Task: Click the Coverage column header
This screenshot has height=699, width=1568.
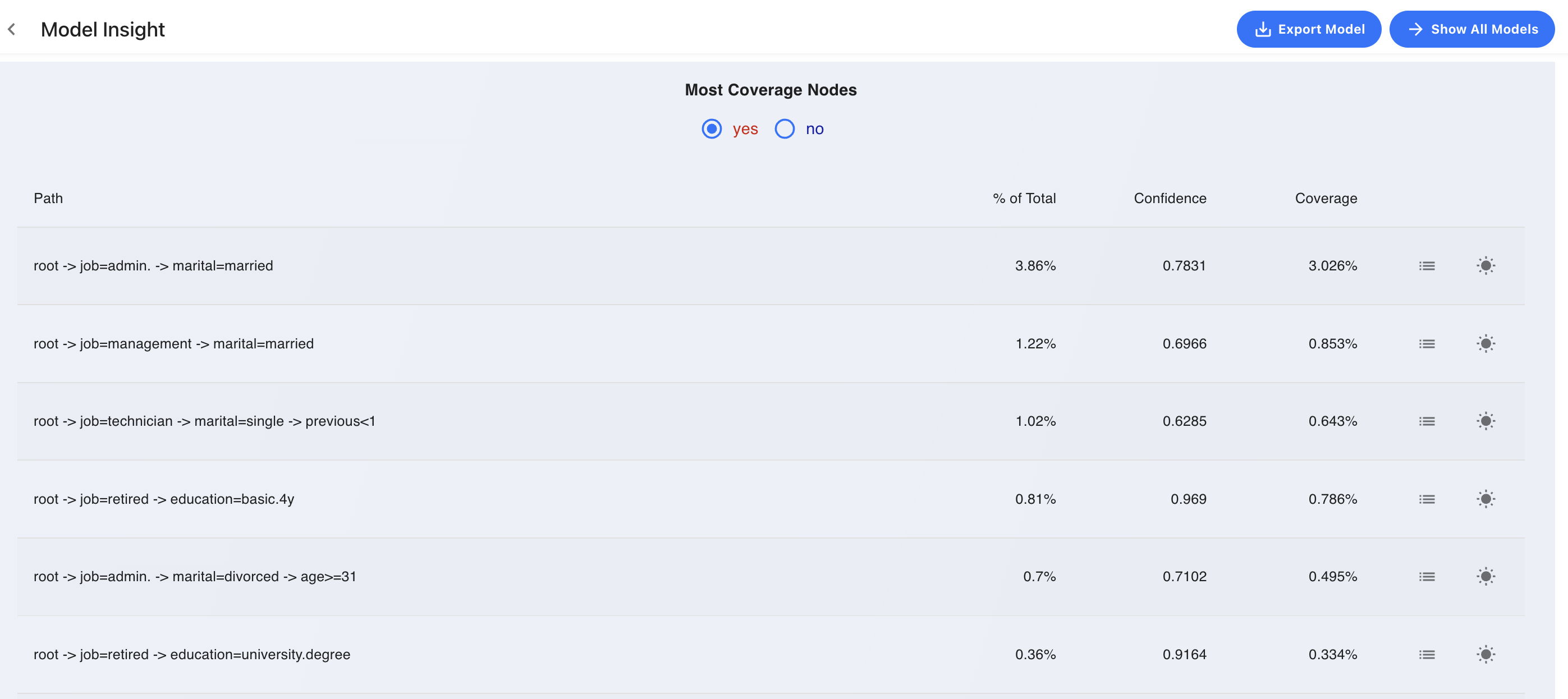Action: [x=1326, y=199]
